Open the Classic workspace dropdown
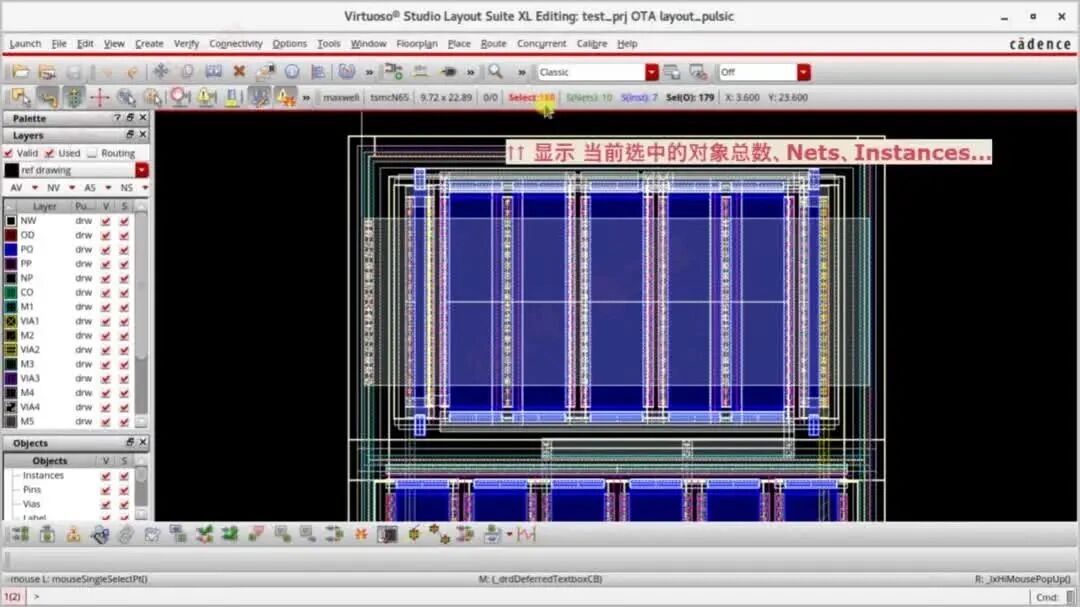This screenshot has height=607, width=1080. tap(652, 72)
